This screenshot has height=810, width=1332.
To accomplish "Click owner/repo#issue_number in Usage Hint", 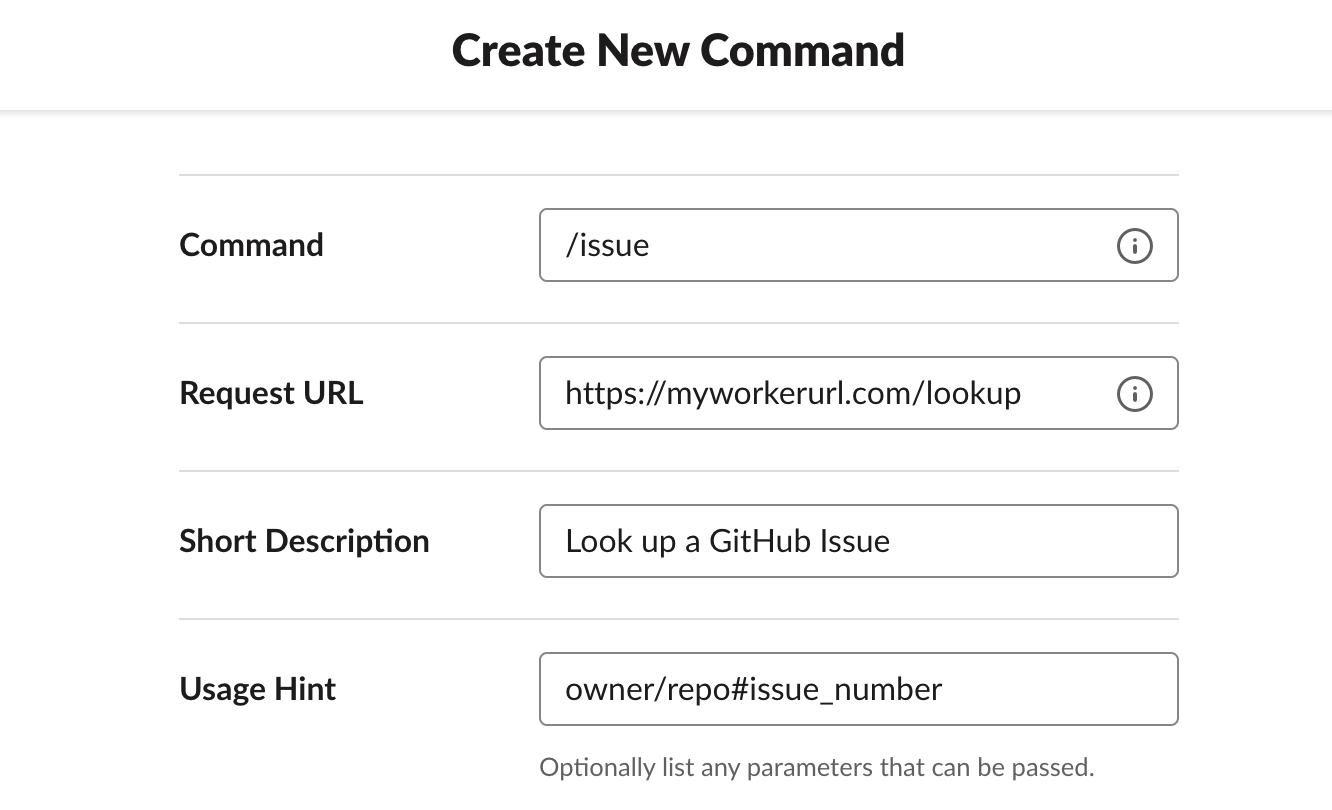I will click(754, 689).
